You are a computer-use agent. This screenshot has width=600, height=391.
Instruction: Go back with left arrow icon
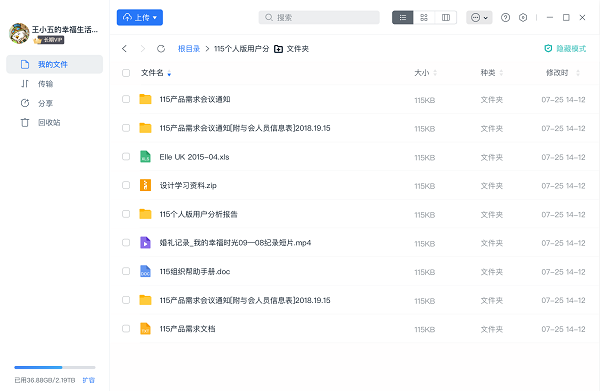click(124, 49)
